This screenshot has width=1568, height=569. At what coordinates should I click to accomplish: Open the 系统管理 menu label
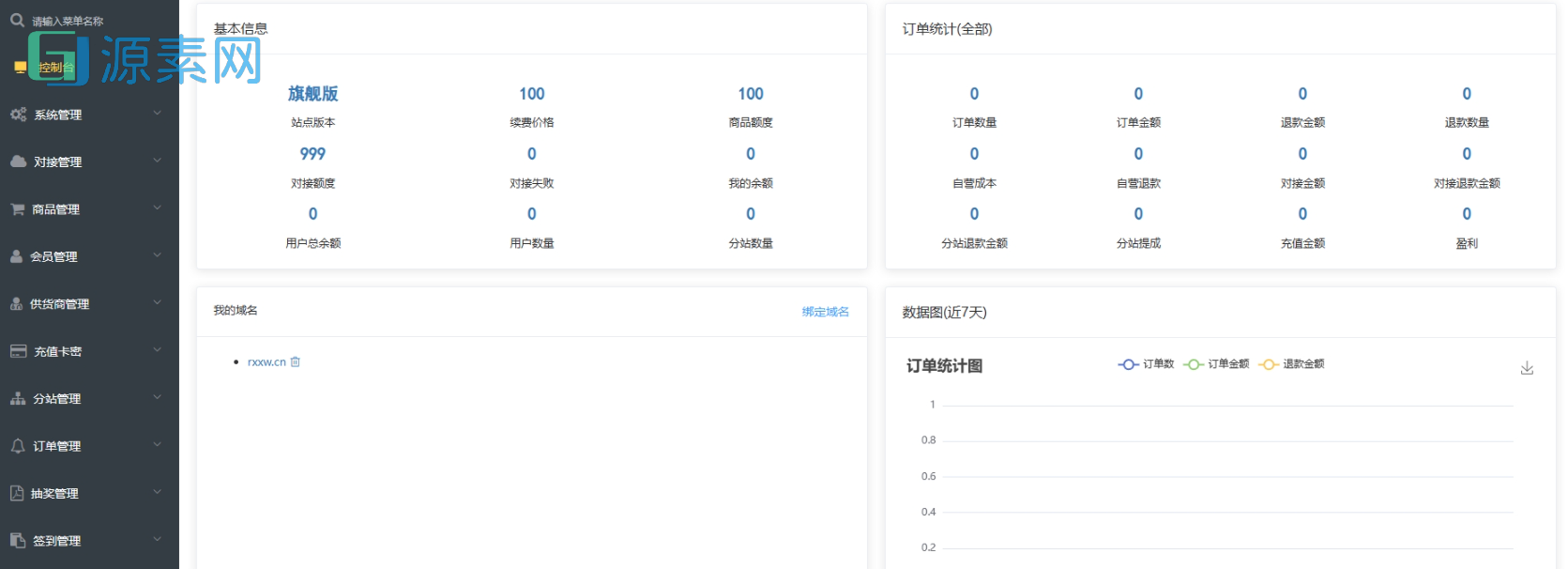pyautogui.click(x=58, y=115)
